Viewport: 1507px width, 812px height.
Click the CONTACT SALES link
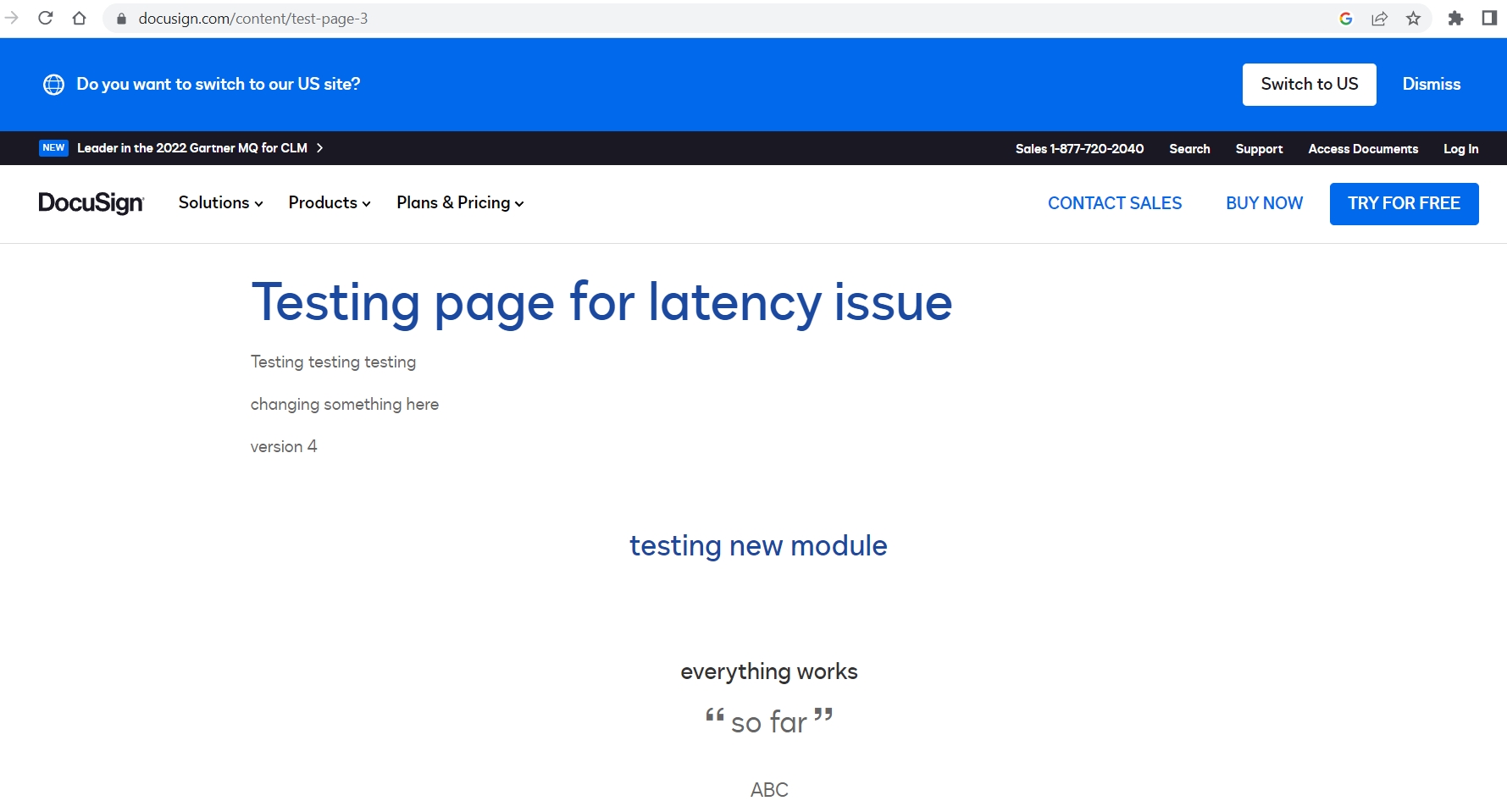(x=1114, y=204)
